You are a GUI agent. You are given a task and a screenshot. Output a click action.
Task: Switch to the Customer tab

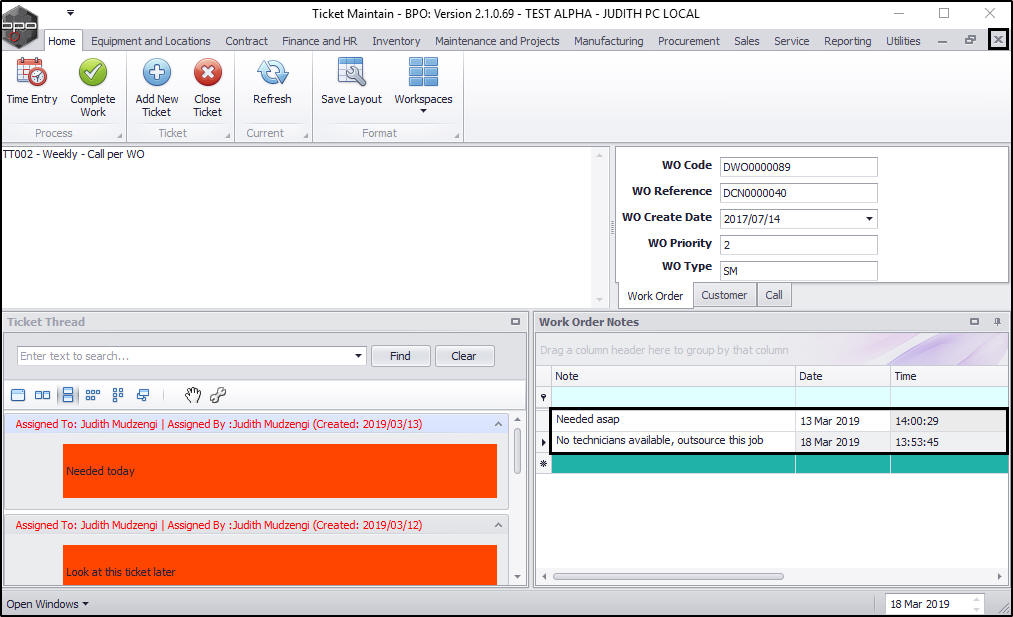(x=724, y=295)
